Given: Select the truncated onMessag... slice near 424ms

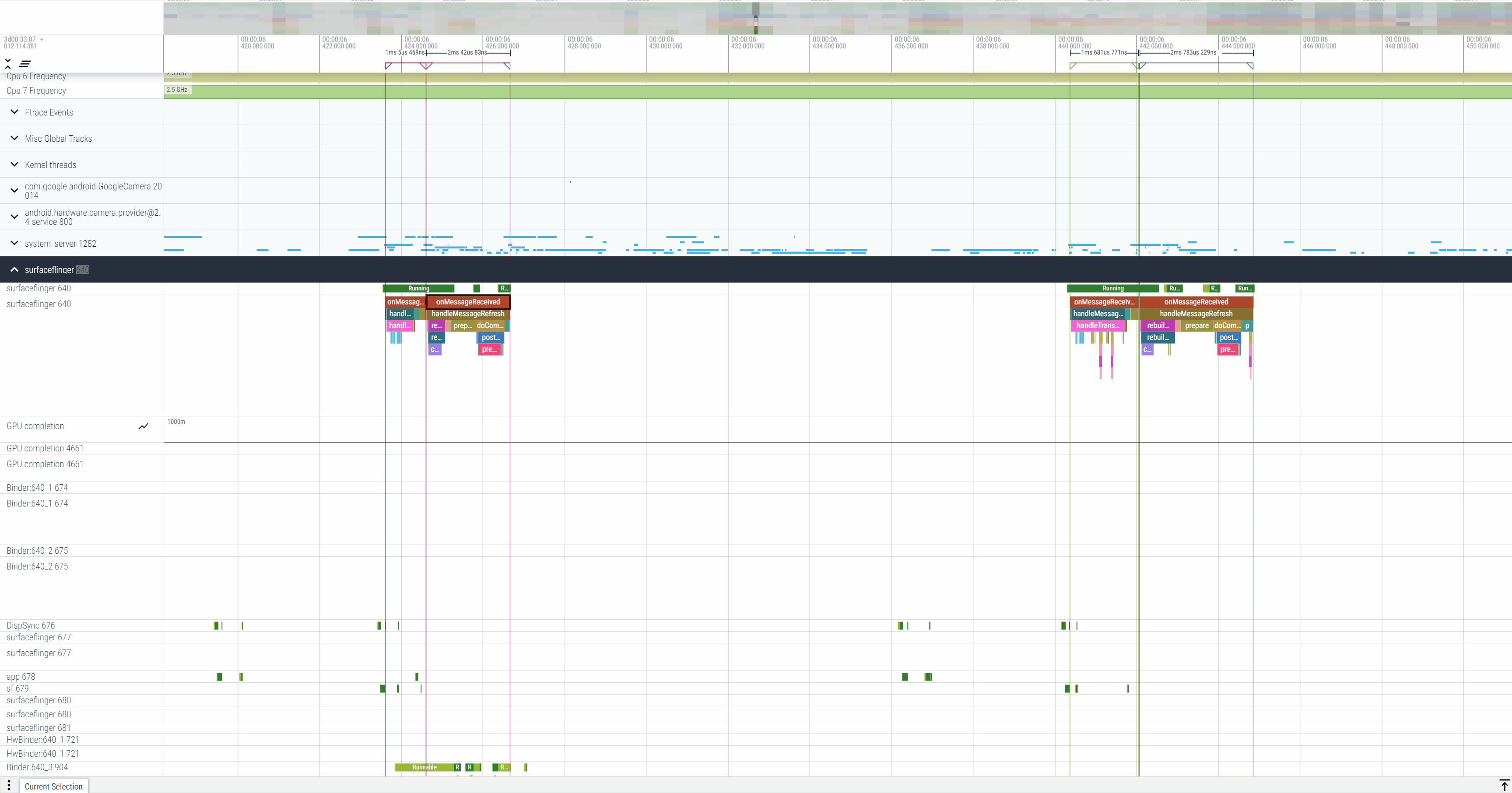Looking at the screenshot, I should pos(405,302).
